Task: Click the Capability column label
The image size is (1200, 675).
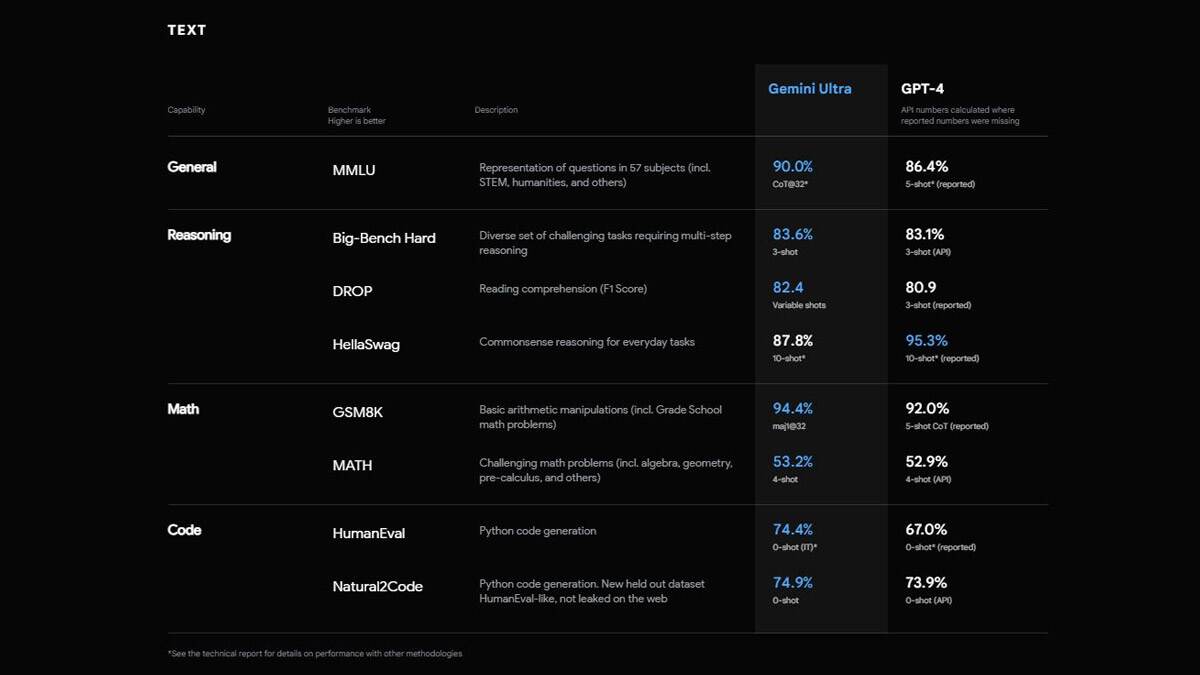Action: [x=187, y=110]
